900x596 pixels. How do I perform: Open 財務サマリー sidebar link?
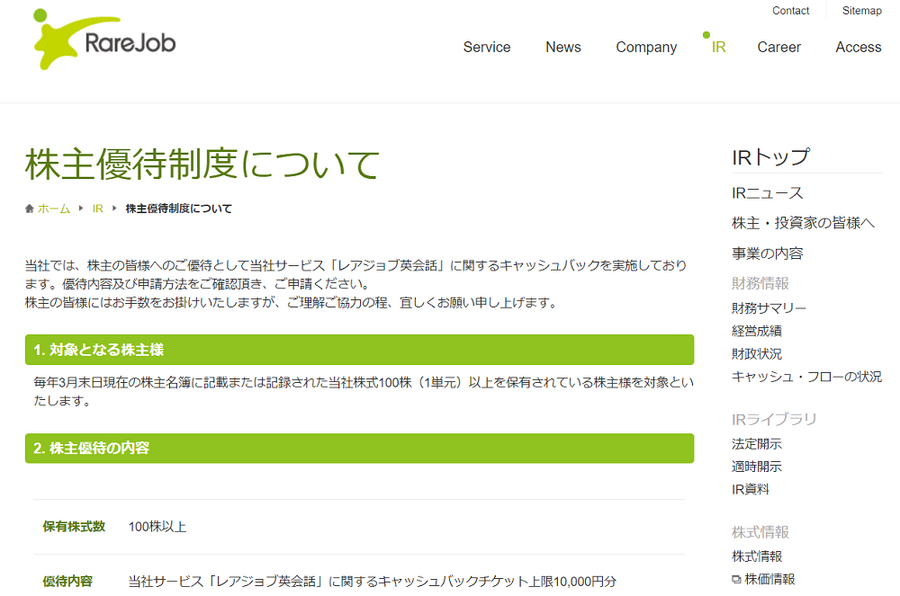[x=769, y=308]
